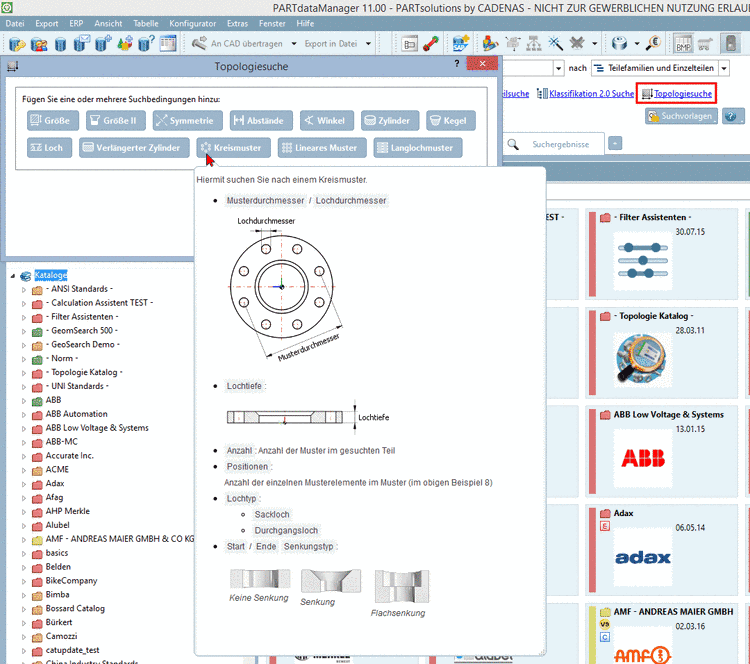Screen dimensions: 750x664
Task: Click the red measuring tool toolbar icon
Action: 431,44
